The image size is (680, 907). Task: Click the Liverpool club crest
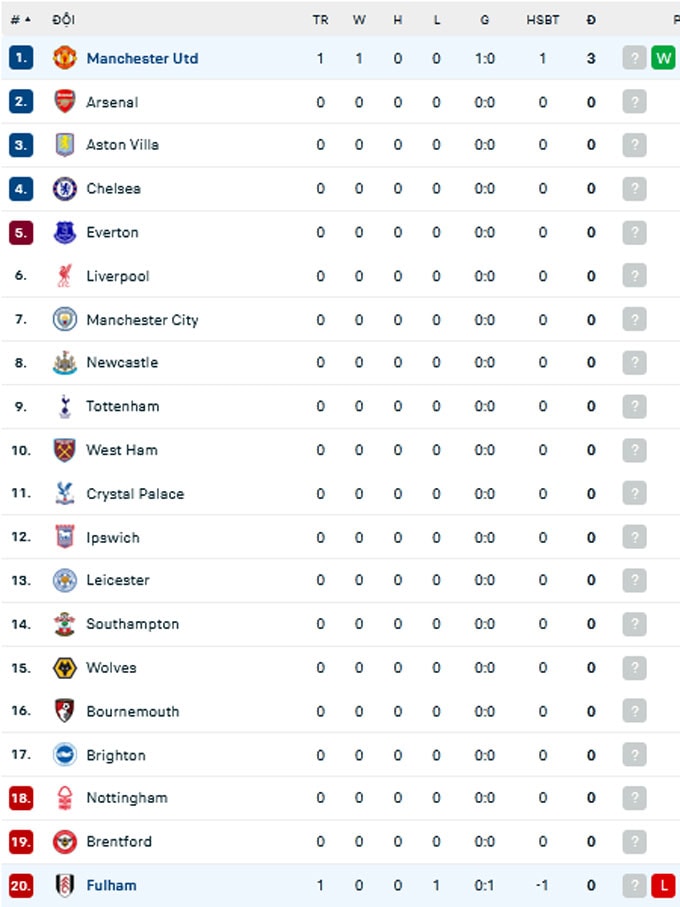[65, 276]
